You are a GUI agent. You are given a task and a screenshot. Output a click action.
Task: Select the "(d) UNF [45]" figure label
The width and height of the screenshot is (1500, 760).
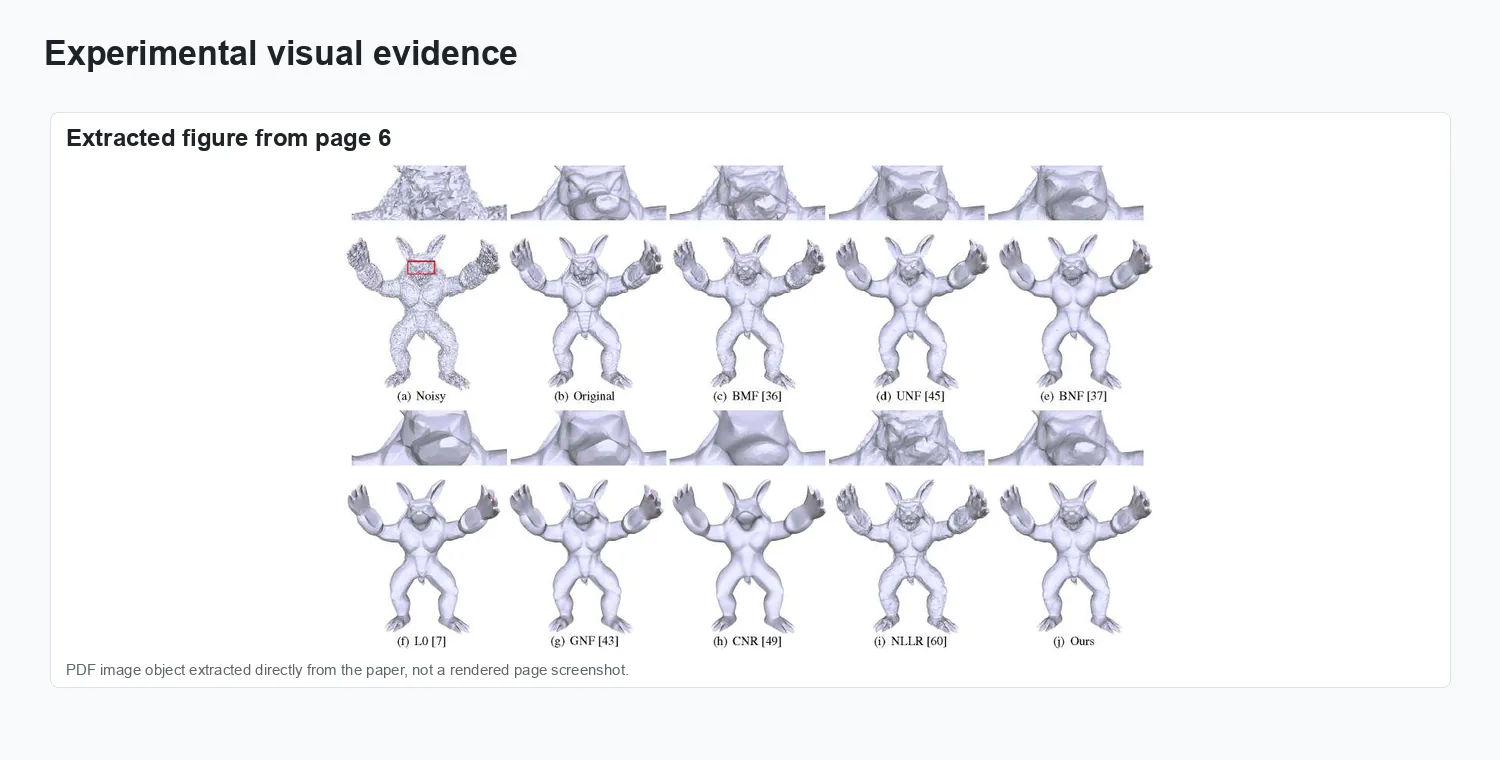coord(910,396)
